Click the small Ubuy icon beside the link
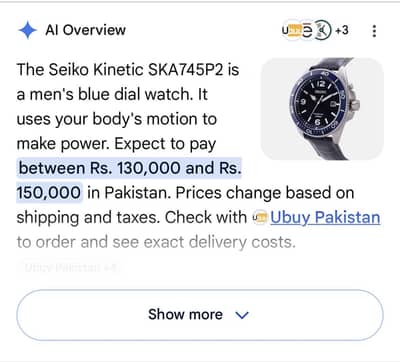 click(260, 218)
